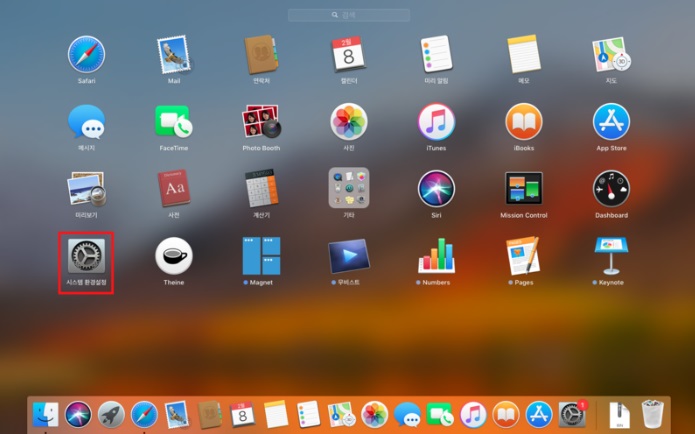
Task: Open the Contacts (연락처) app in Launchpad
Action: coord(261,55)
